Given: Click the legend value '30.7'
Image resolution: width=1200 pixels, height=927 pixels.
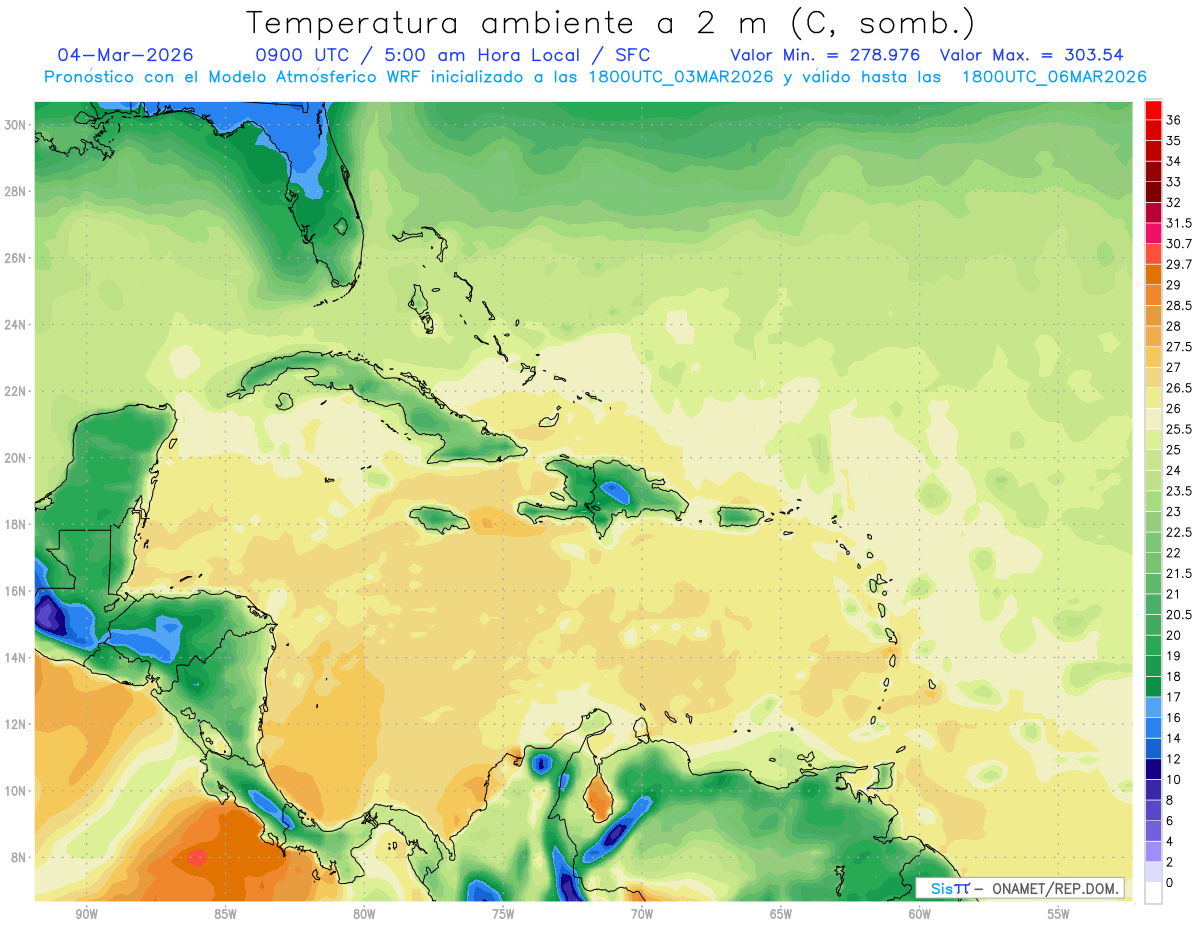Looking at the screenshot, I should point(1179,244).
